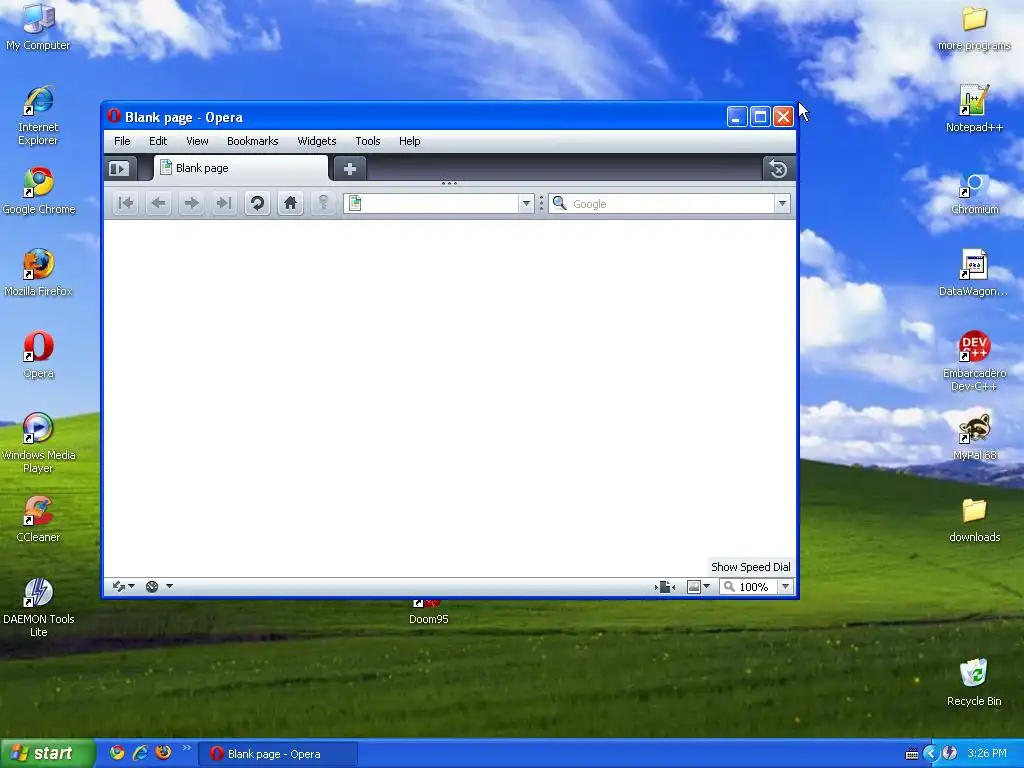The image size is (1024, 768).
Task: Select the more programs folder
Action: point(974,28)
